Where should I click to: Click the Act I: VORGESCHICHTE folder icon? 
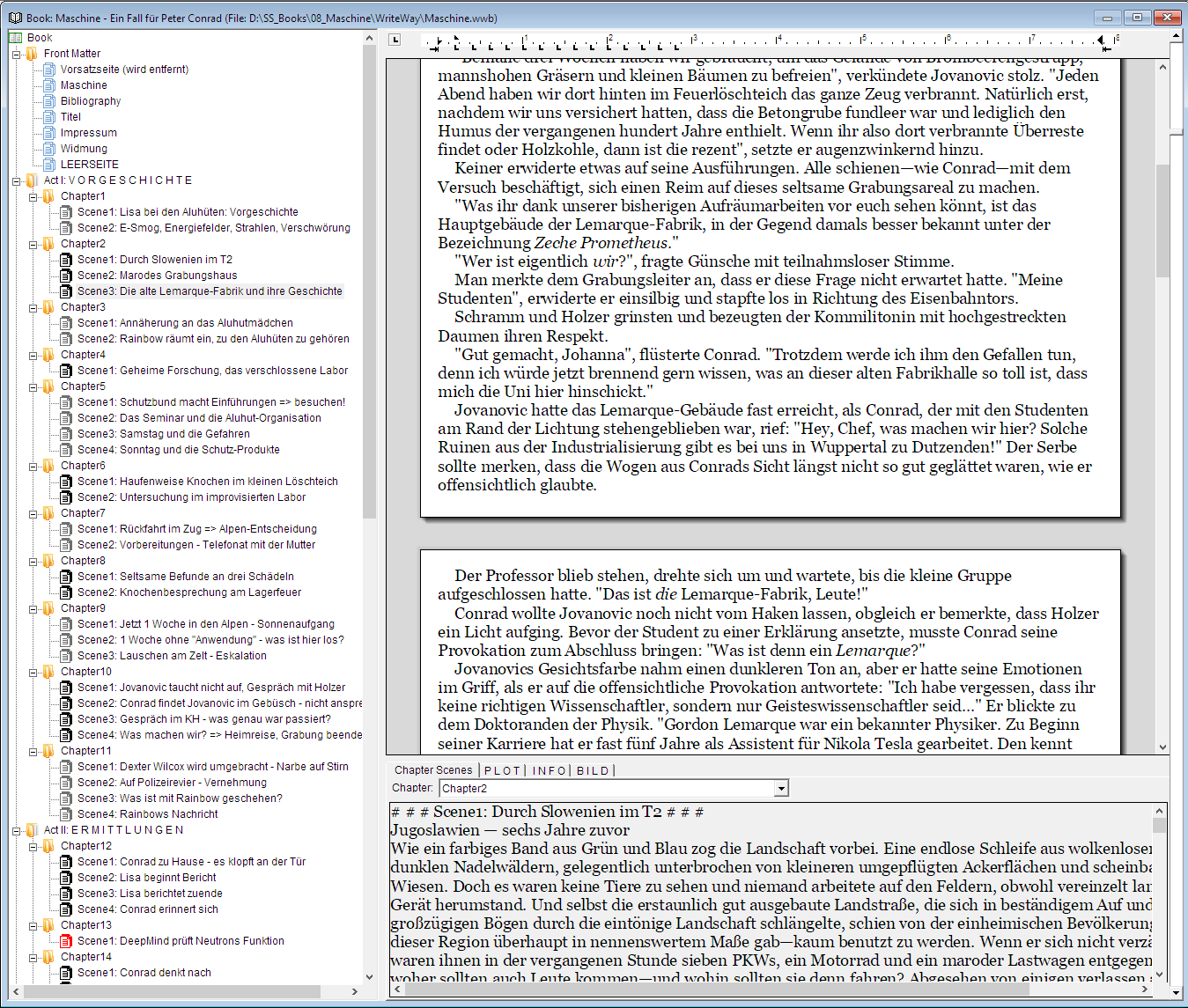pyautogui.click(x=33, y=180)
